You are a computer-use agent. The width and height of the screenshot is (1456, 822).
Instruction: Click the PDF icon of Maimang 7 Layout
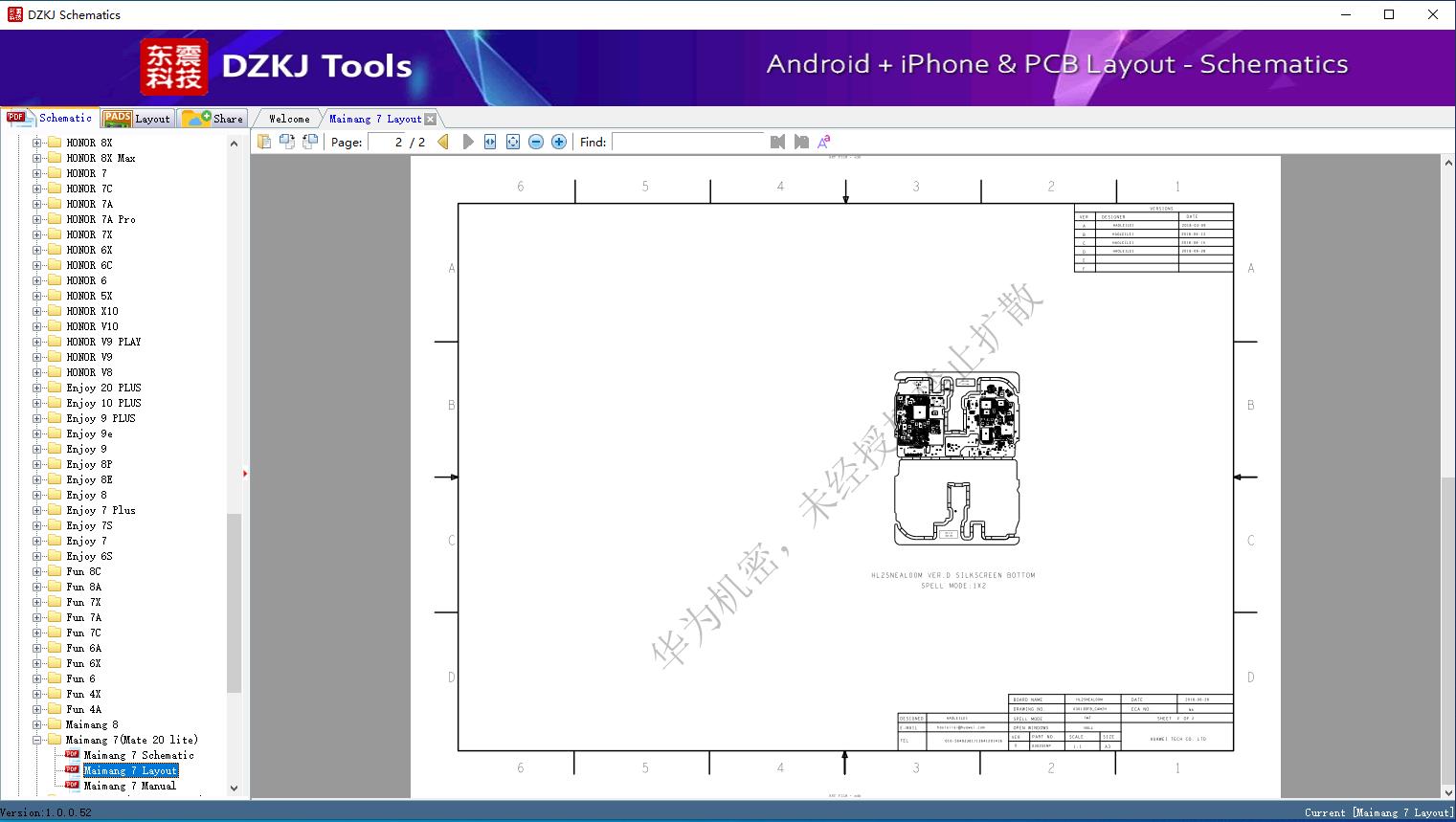[x=72, y=770]
